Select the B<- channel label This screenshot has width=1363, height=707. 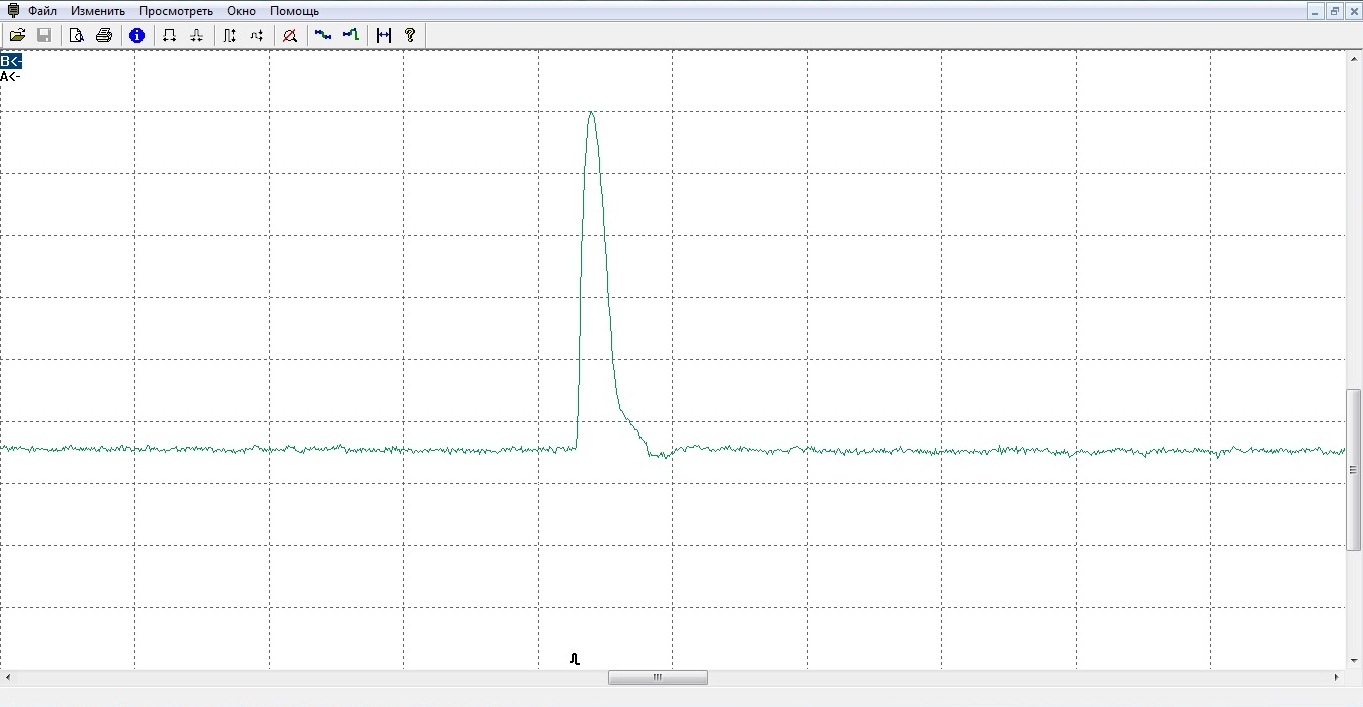click(11, 61)
